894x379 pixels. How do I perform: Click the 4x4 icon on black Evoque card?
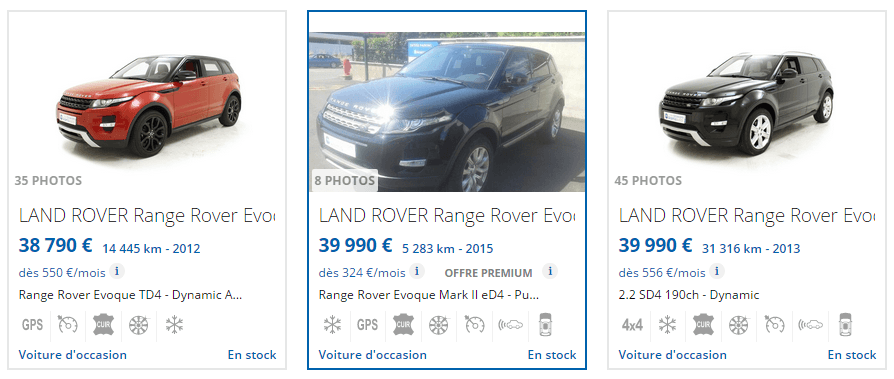[x=632, y=325]
